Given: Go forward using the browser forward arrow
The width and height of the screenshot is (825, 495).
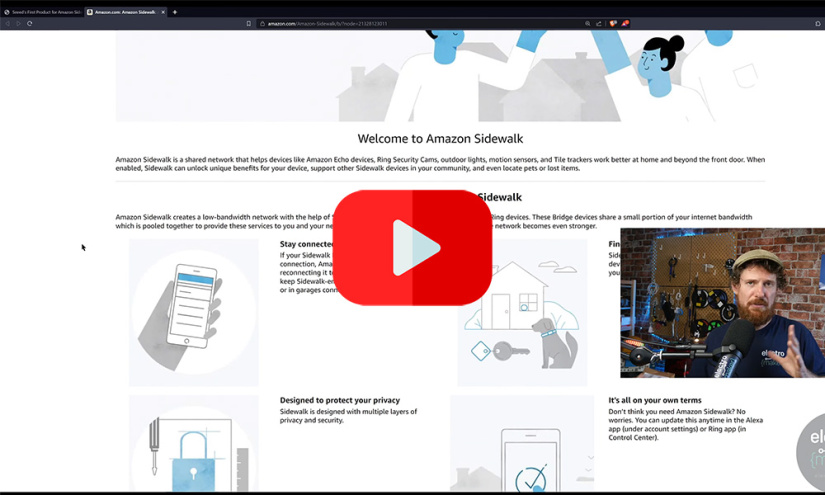Looking at the screenshot, I should tap(18, 23).
